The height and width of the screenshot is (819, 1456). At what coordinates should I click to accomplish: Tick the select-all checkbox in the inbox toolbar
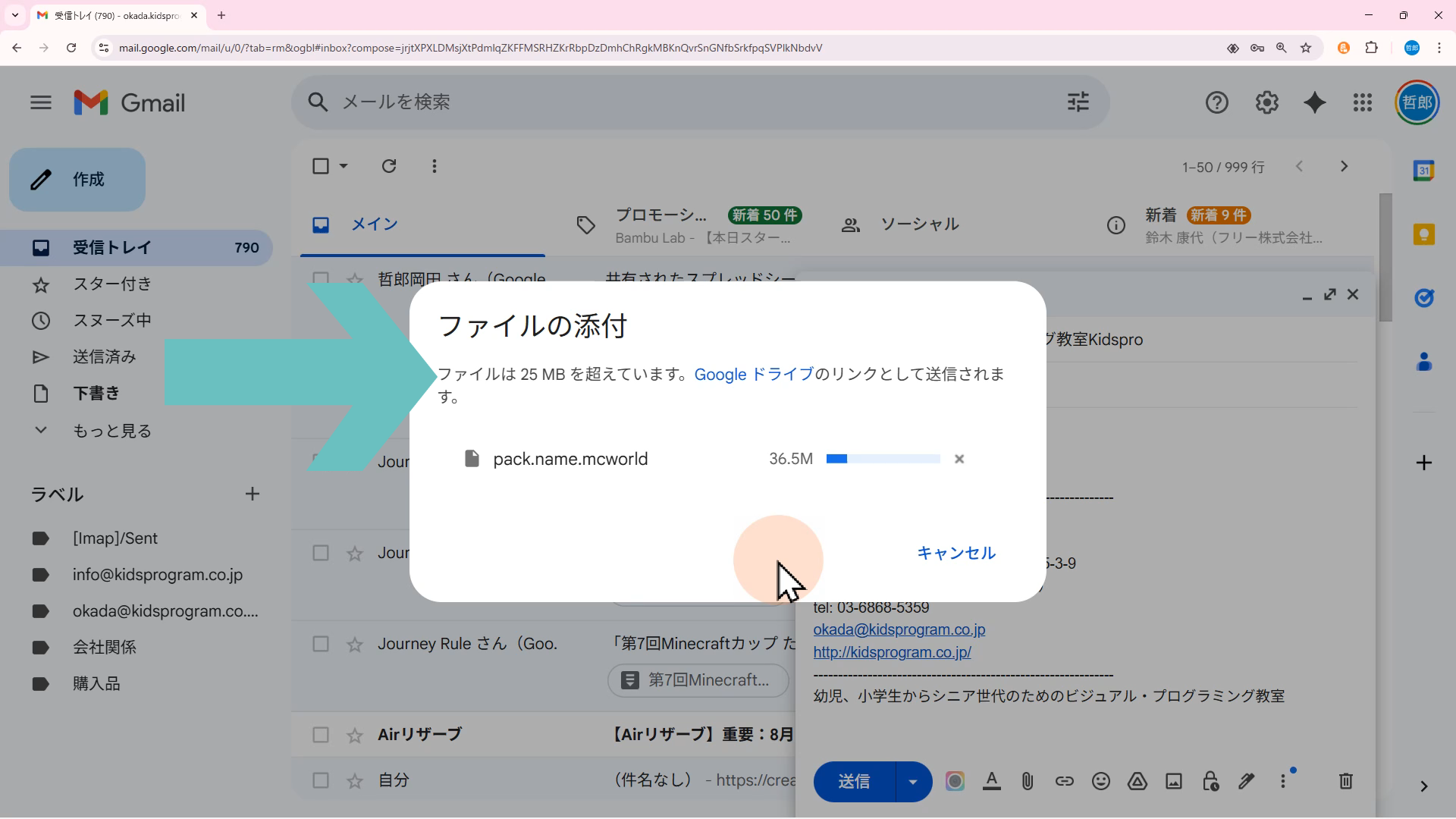pos(321,166)
